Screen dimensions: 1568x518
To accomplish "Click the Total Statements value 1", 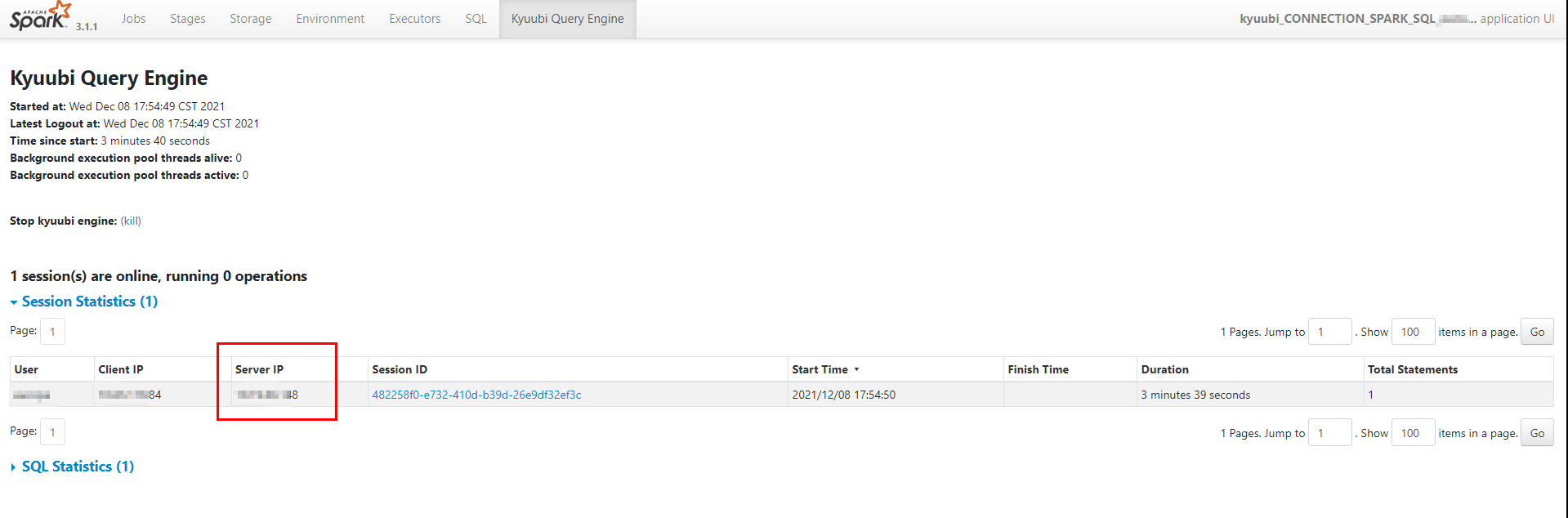I will point(1371,395).
